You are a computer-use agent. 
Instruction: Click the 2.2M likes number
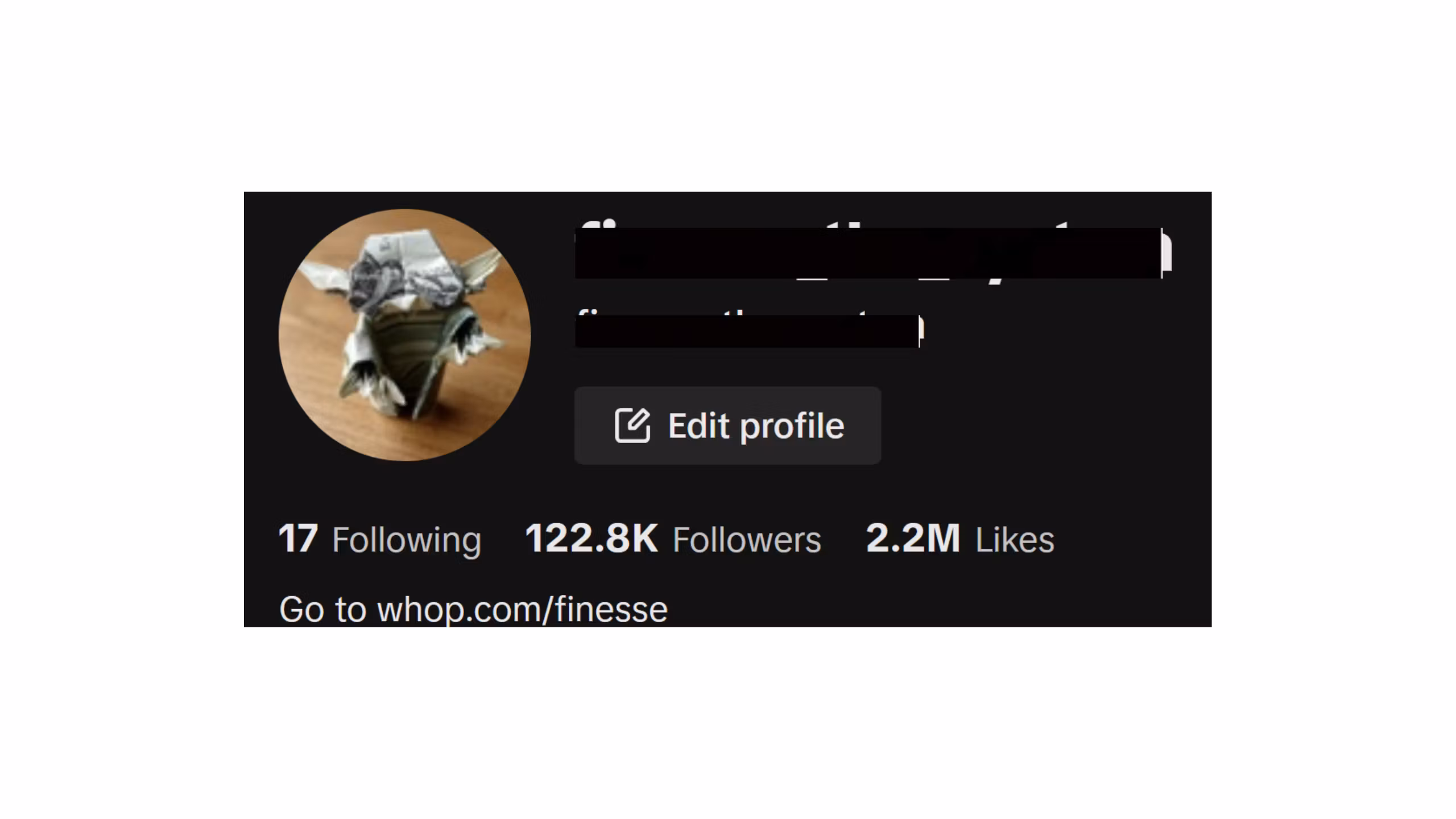pyautogui.click(x=913, y=539)
